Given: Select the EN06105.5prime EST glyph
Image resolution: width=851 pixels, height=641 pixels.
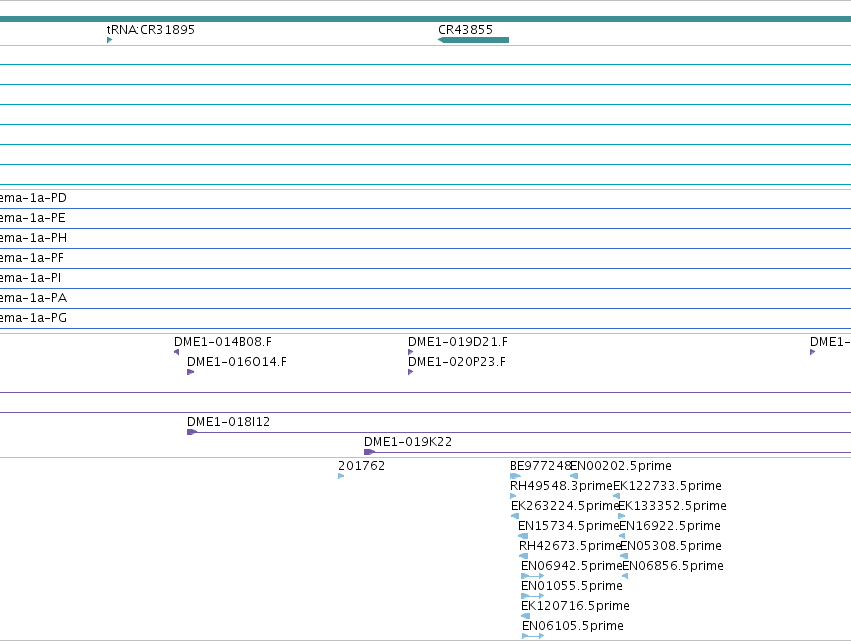Looking at the screenshot, I should [x=533, y=636].
